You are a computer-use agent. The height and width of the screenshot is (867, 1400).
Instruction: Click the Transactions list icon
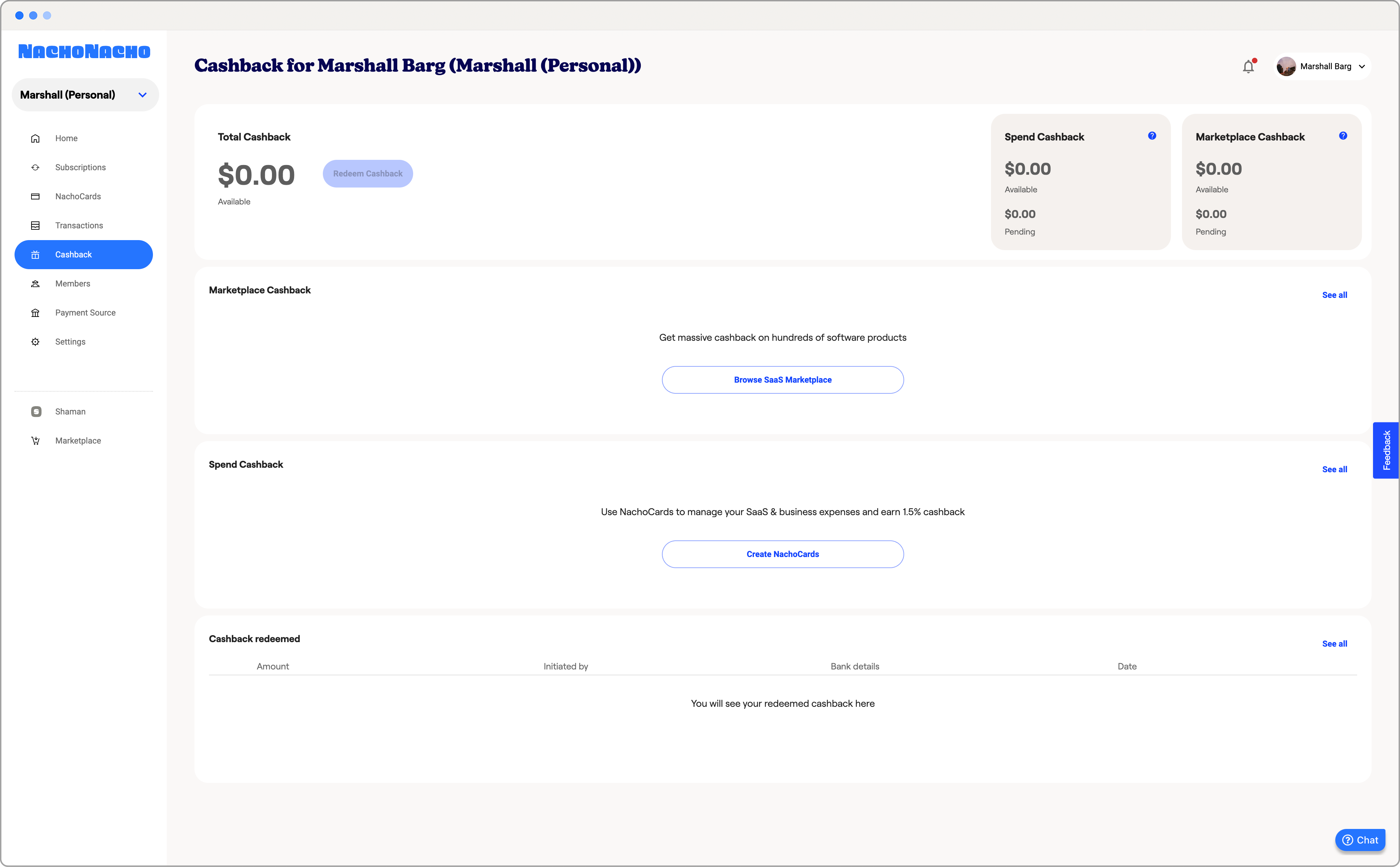pyautogui.click(x=35, y=225)
